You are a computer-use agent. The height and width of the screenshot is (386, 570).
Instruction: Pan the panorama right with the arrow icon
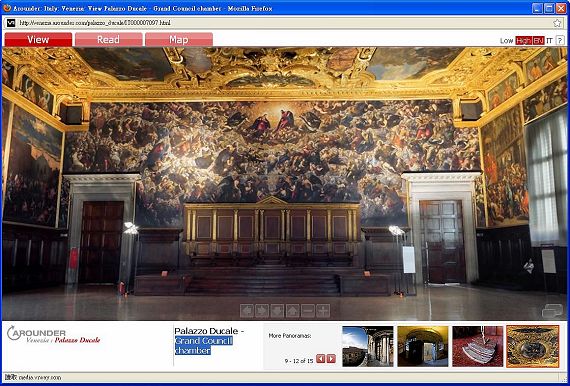tap(262, 311)
